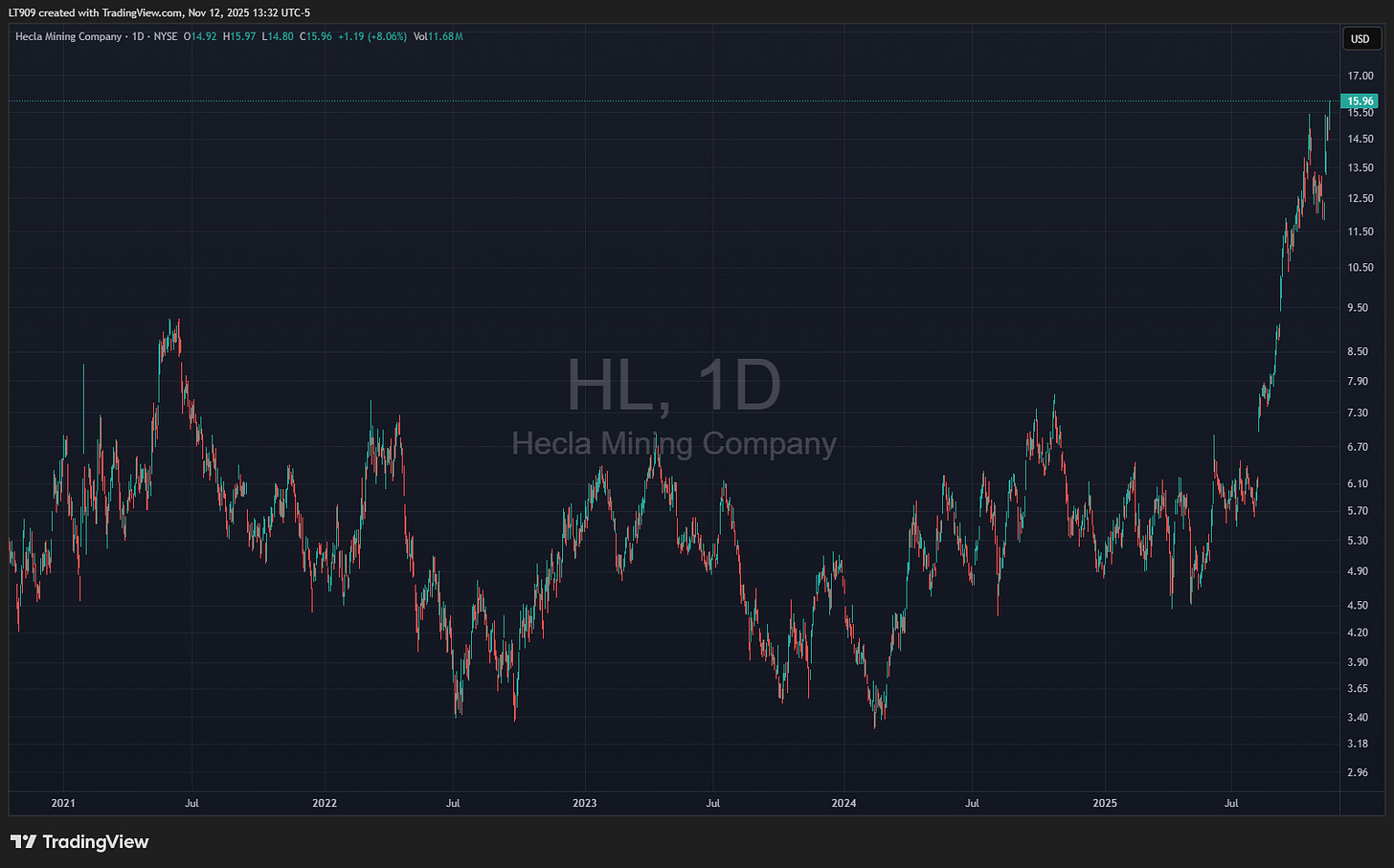Viewport: 1394px width, 868px height.
Task: Click the low value L14.80
Action: 278,37
